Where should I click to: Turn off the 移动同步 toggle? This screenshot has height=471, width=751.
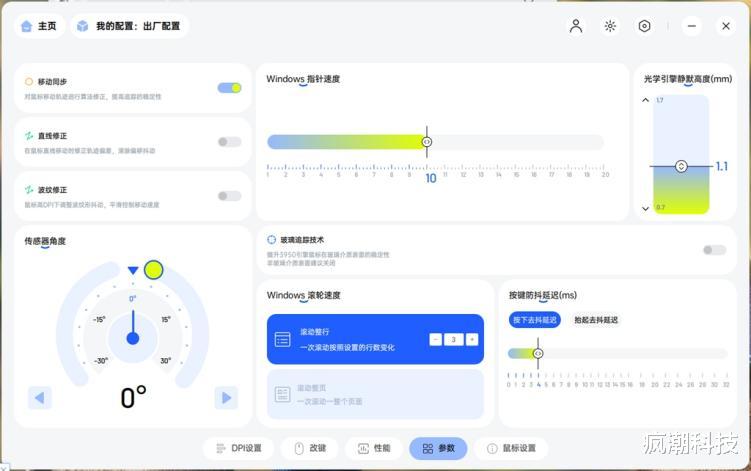click(229, 88)
